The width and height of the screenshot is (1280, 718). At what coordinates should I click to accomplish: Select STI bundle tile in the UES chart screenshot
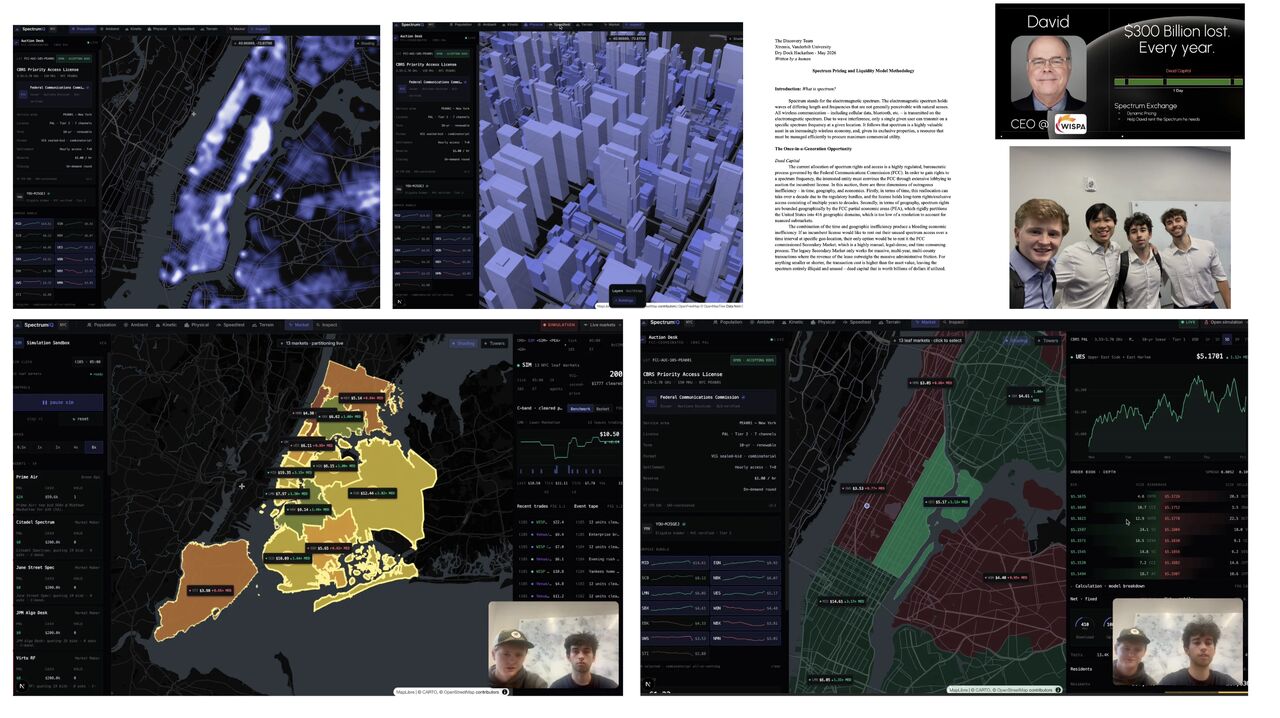[675, 654]
